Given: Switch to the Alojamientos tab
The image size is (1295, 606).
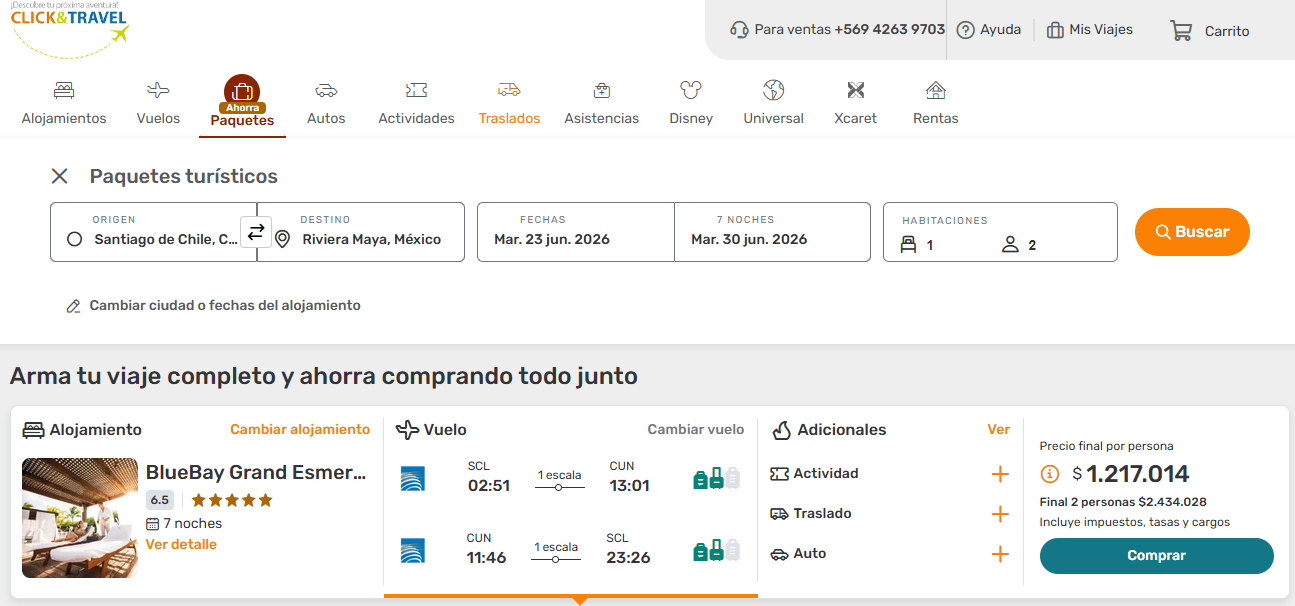Looking at the screenshot, I should click(64, 102).
